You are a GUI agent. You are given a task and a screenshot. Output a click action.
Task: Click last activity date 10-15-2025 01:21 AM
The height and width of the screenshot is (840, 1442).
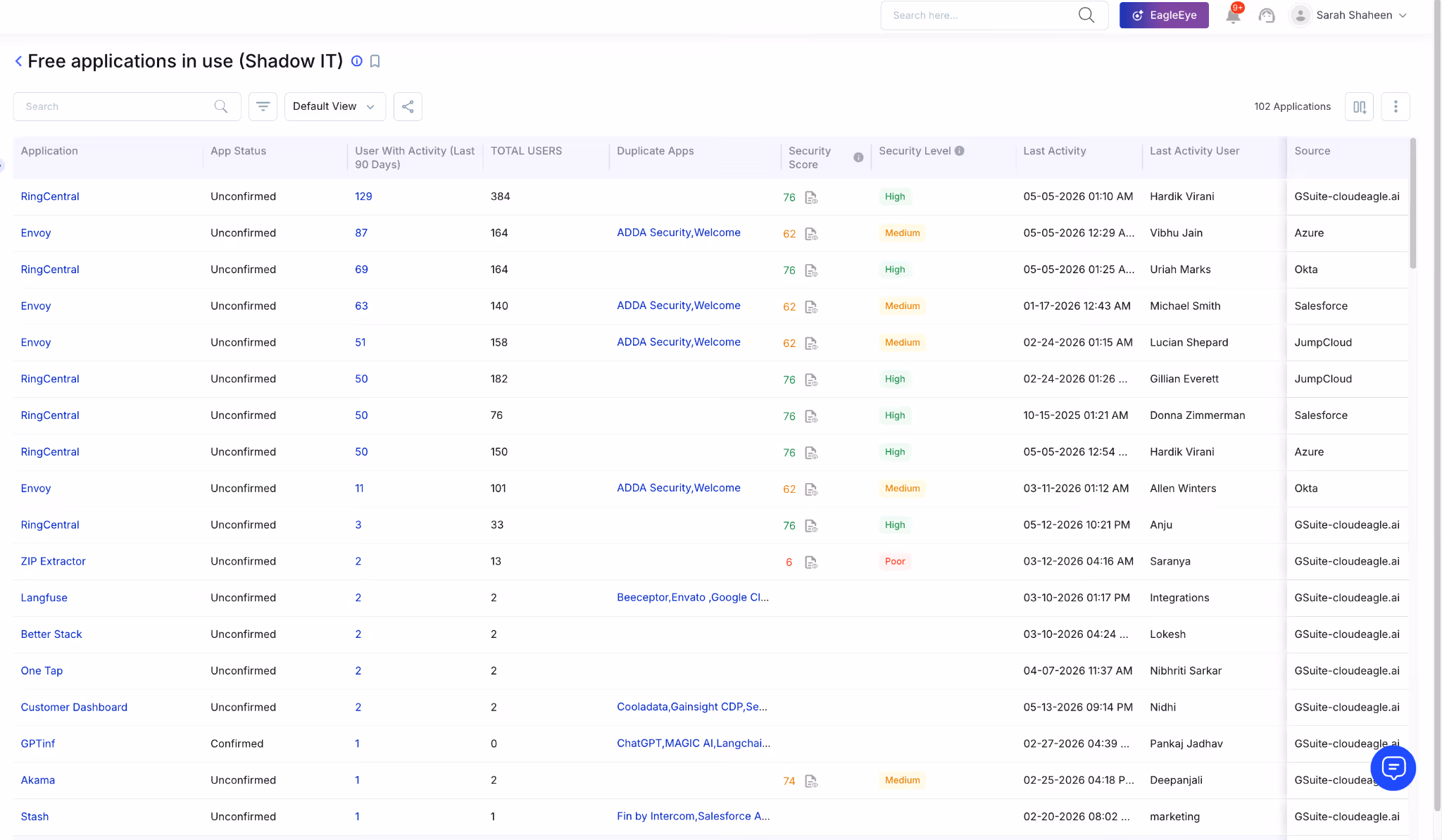pos(1076,415)
